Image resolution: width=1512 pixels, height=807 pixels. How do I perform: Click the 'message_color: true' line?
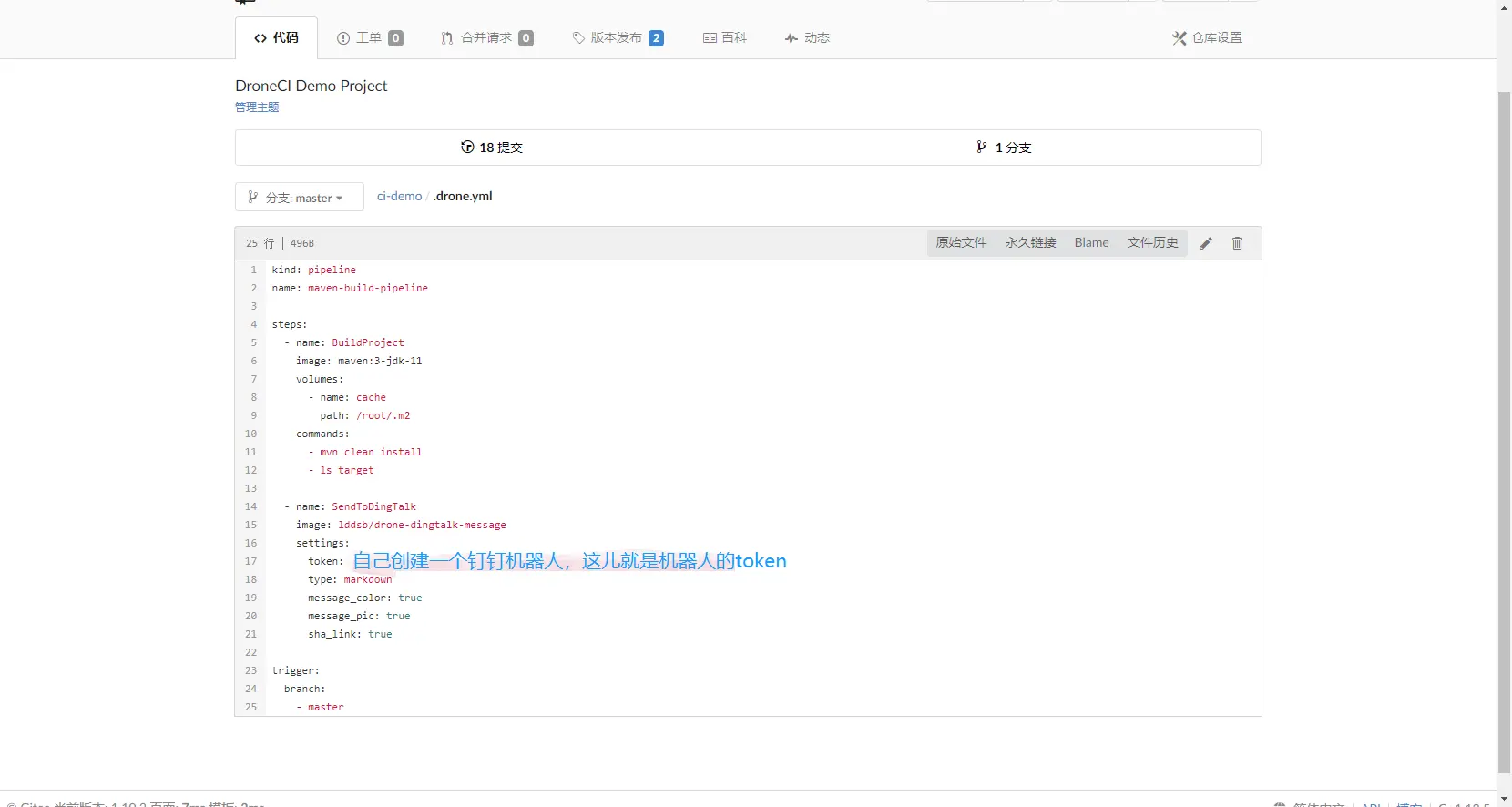point(365,598)
